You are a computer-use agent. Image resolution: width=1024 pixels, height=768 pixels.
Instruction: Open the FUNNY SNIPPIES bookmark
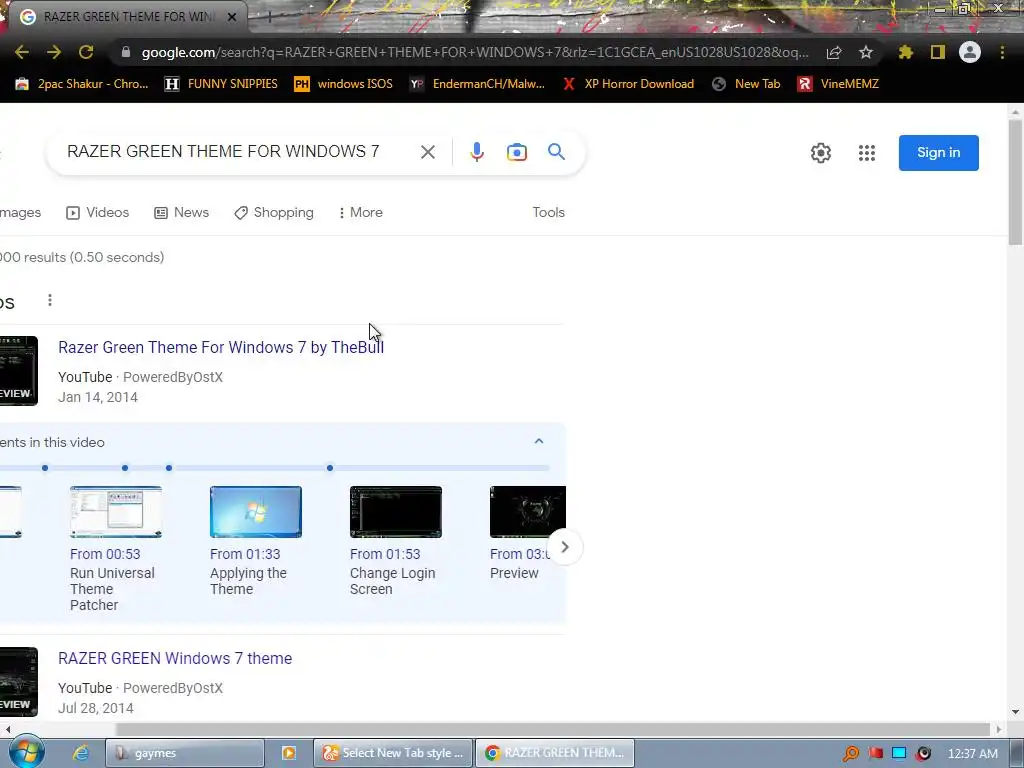(x=221, y=84)
